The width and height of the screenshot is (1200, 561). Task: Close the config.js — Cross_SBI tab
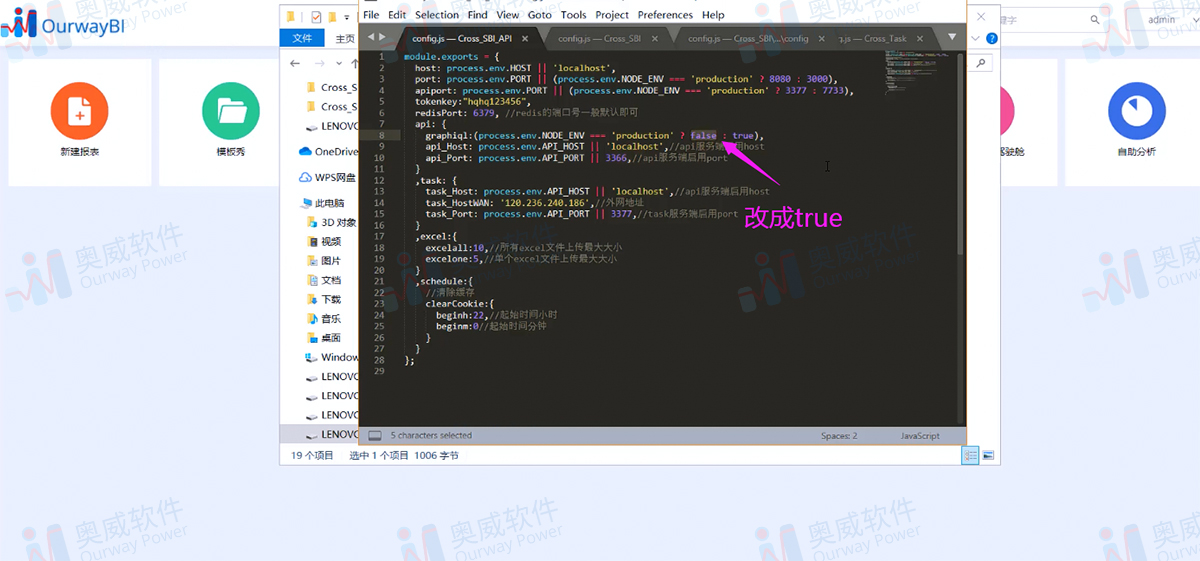655,38
